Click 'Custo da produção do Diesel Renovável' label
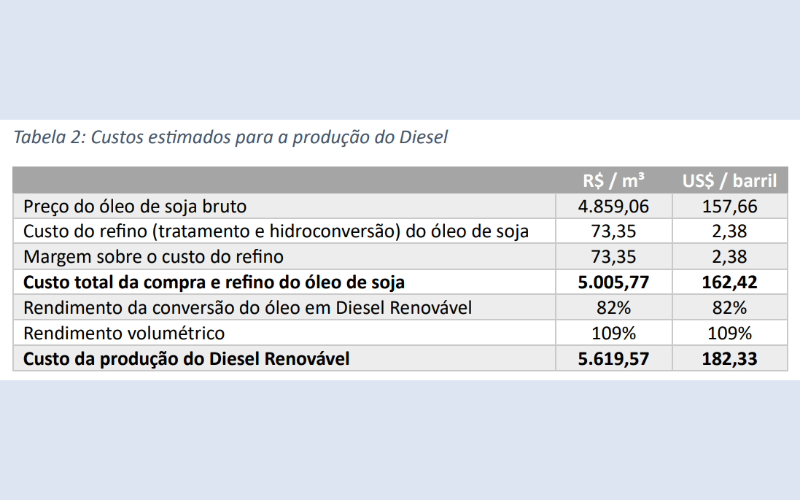This screenshot has width=800, height=500. (x=186, y=359)
